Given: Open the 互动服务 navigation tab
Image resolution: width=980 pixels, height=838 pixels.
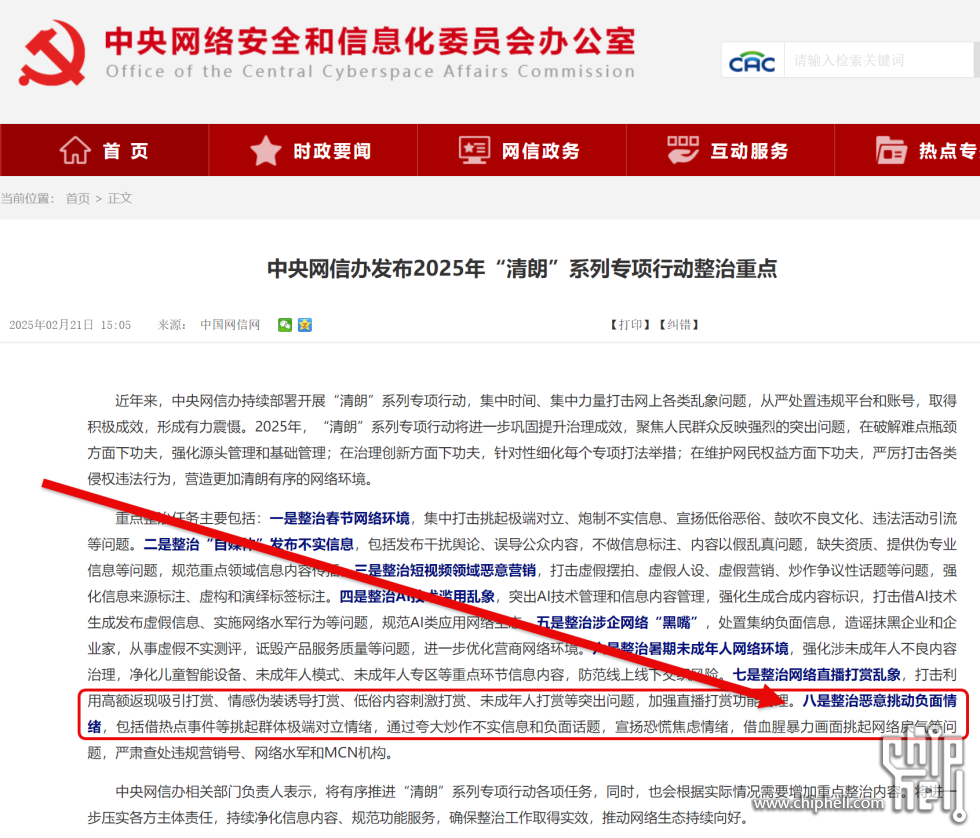Looking at the screenshot, I should tap(730, 150).
